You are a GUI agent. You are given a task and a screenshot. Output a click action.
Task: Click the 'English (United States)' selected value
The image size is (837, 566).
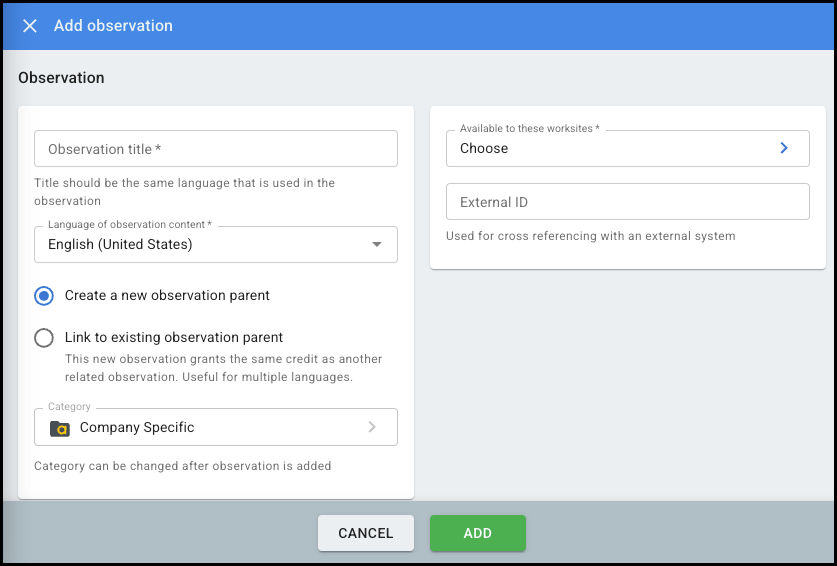(x=120, y=244)
